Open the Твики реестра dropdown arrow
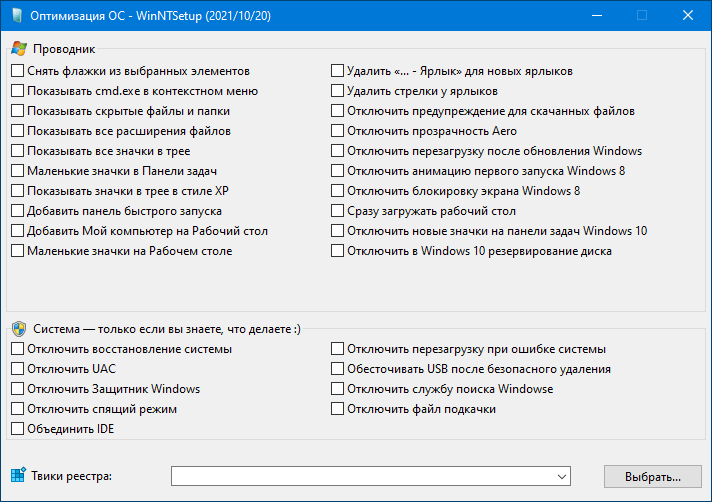The image size is (712, 502). click(562, 477)
